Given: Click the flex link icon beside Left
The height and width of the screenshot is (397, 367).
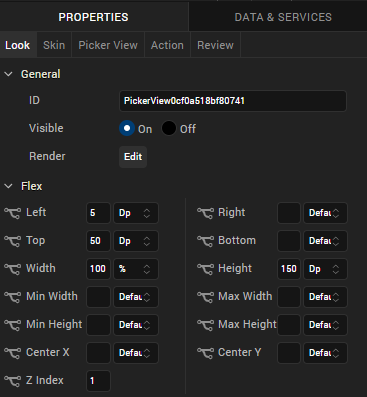Looking at the screenshot, I should 12,213.
